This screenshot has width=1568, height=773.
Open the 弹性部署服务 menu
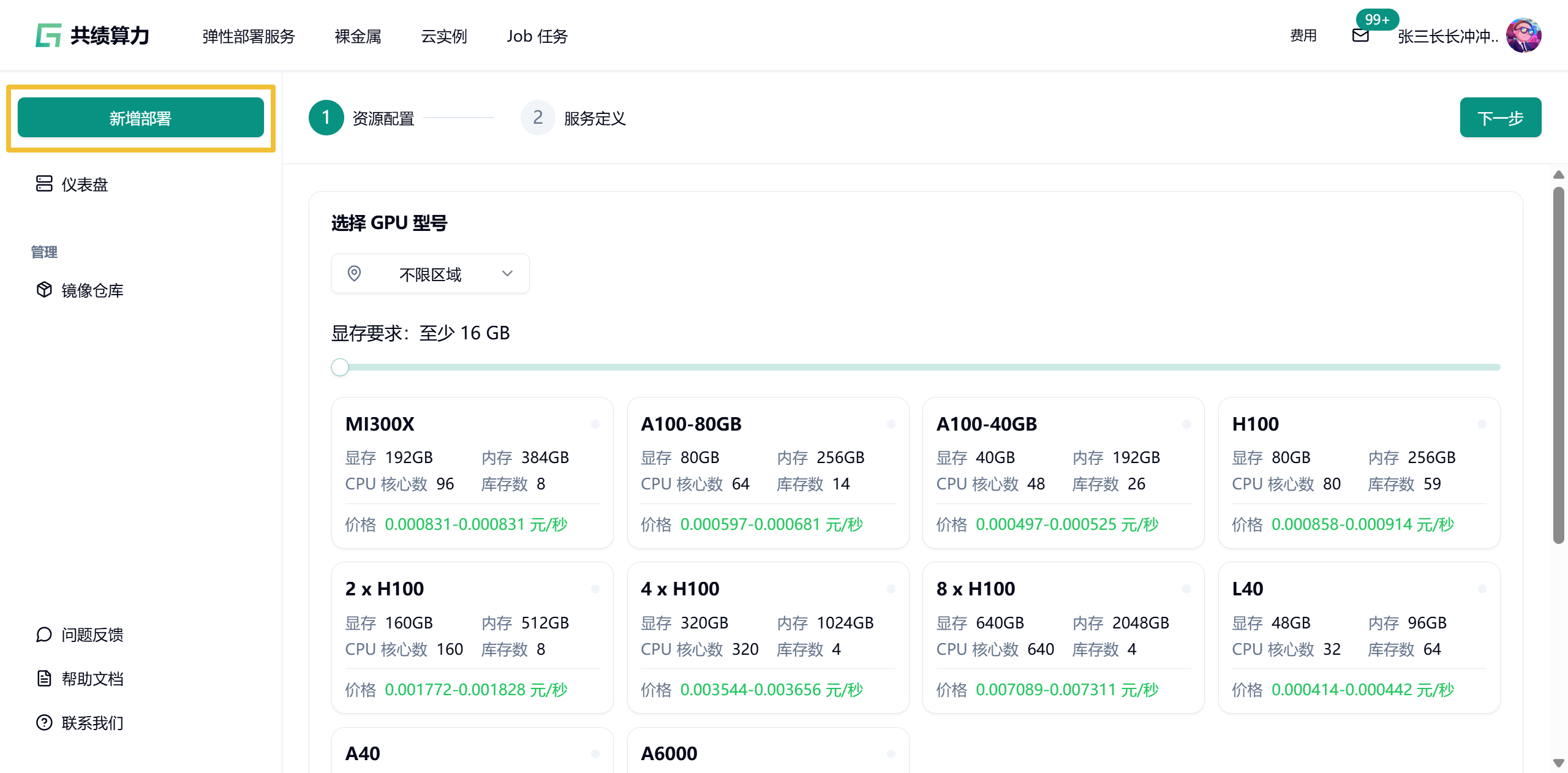pyautogui.click(x=249, y=36)
